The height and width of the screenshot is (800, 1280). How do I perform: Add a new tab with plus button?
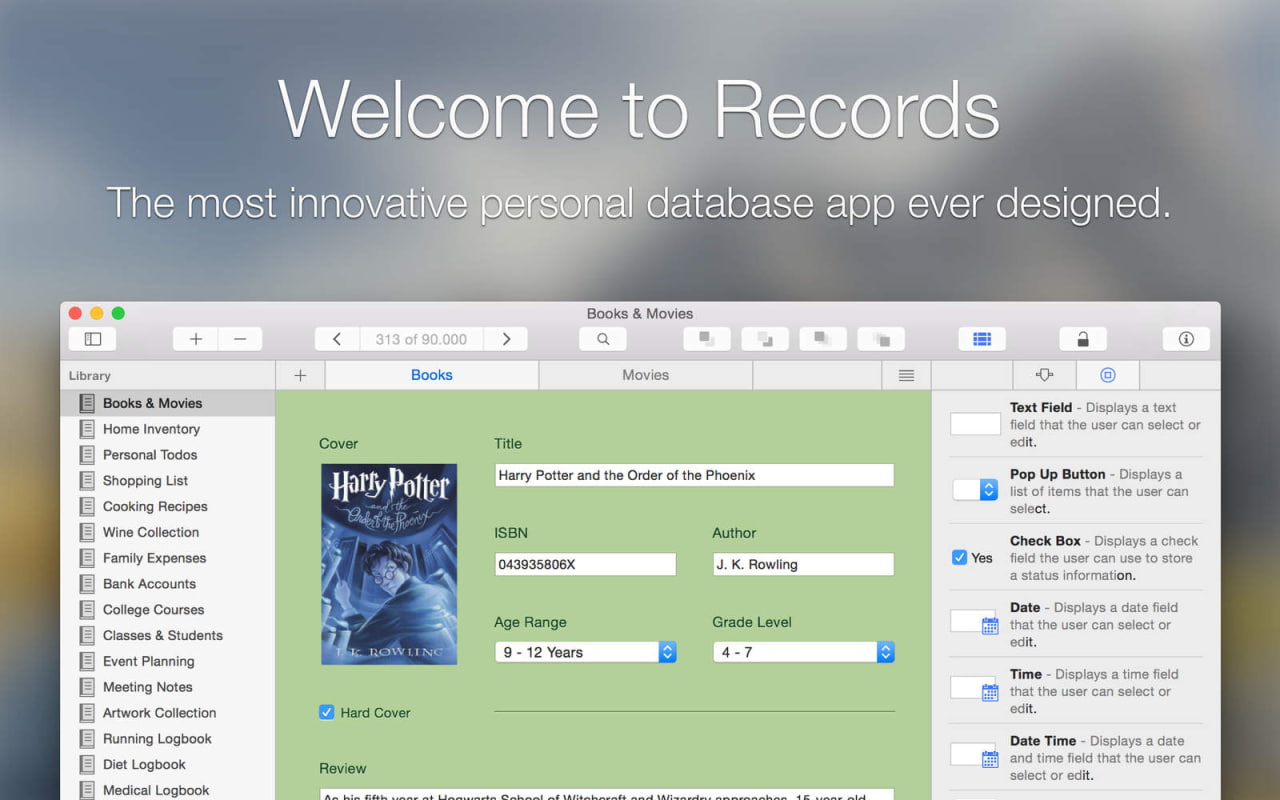click(x=300, y=375)
